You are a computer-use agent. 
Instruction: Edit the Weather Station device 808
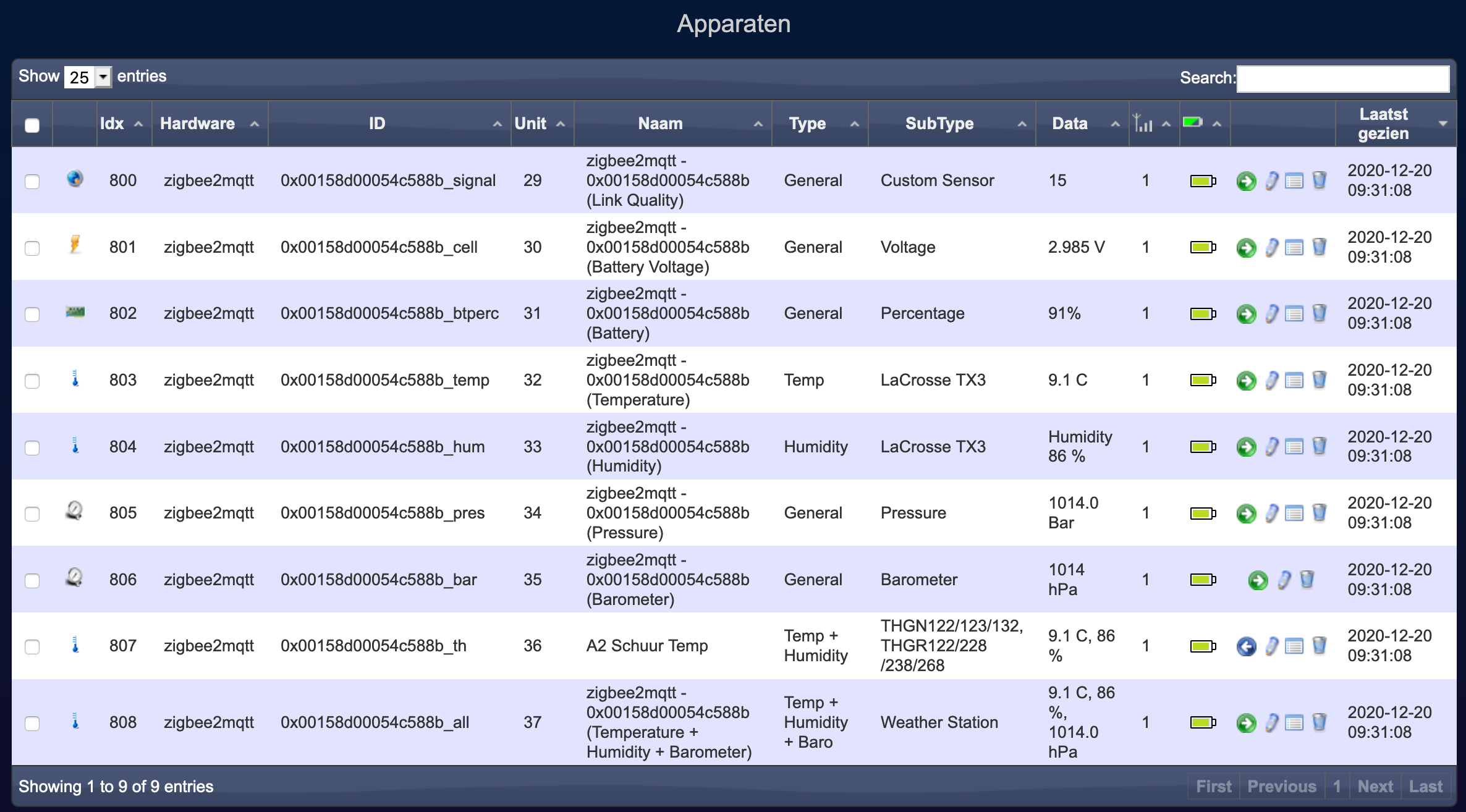pyautogui.click(x=1271, y=722)
